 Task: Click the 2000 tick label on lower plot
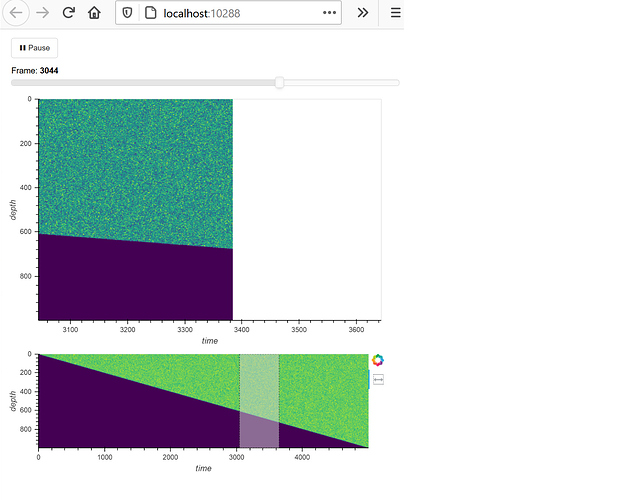tap(170, 457)
